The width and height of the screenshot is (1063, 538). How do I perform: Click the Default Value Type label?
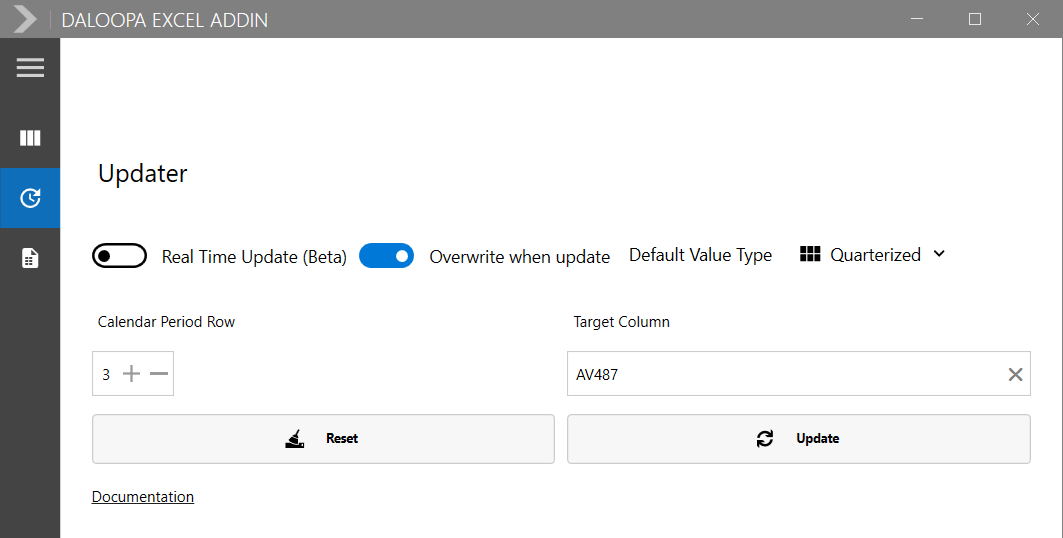click(x=700, y=255)
